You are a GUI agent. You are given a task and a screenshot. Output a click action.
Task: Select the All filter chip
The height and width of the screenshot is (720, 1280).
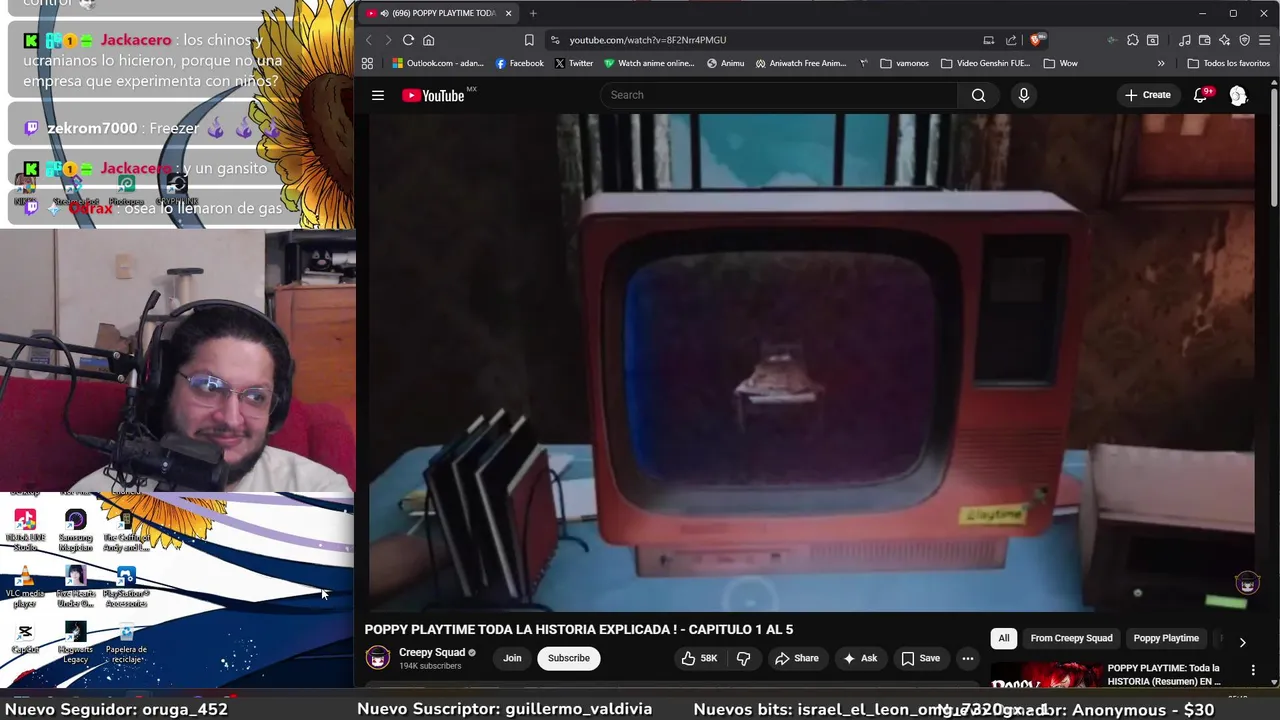pyautogui.click(x=1004, y=638)
